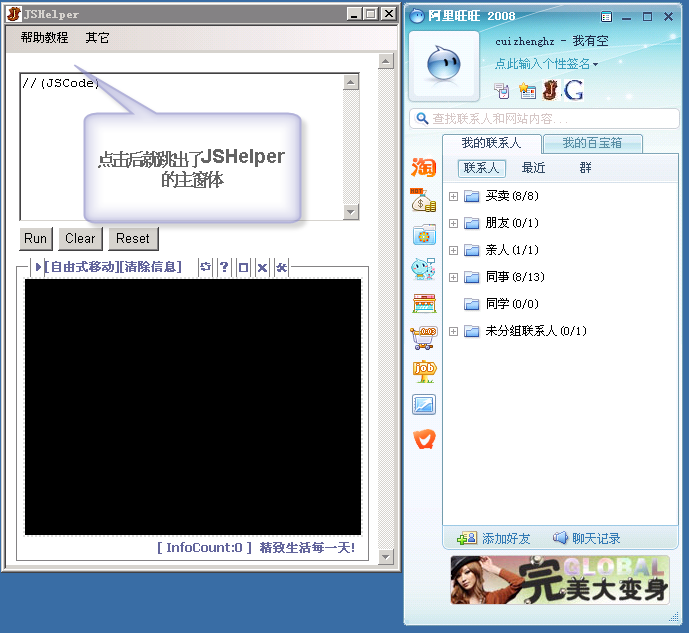
Task: Click the blue picture frame sidebar icon
Action: tap(424, 405)
